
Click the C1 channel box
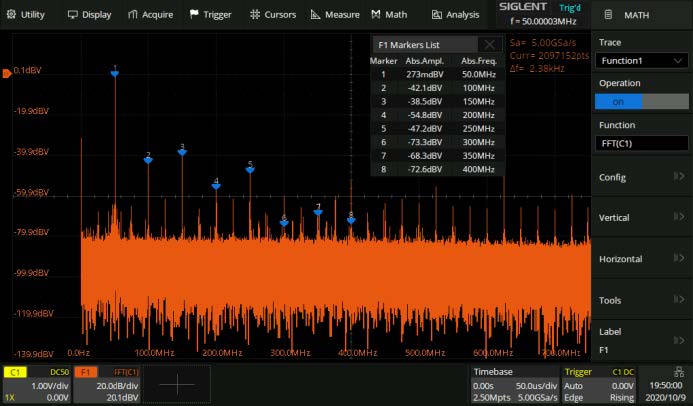click(x=37, y=384)
